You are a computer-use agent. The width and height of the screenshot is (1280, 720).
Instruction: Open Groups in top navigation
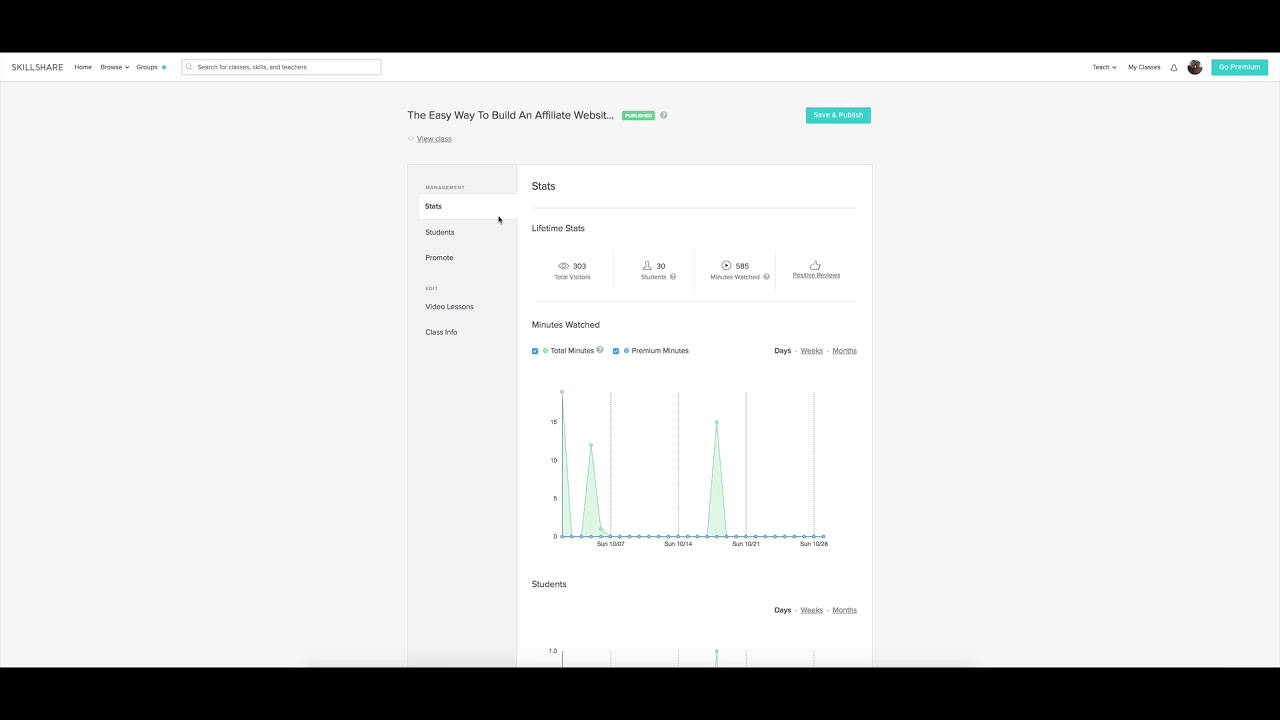tap(147, 67)
